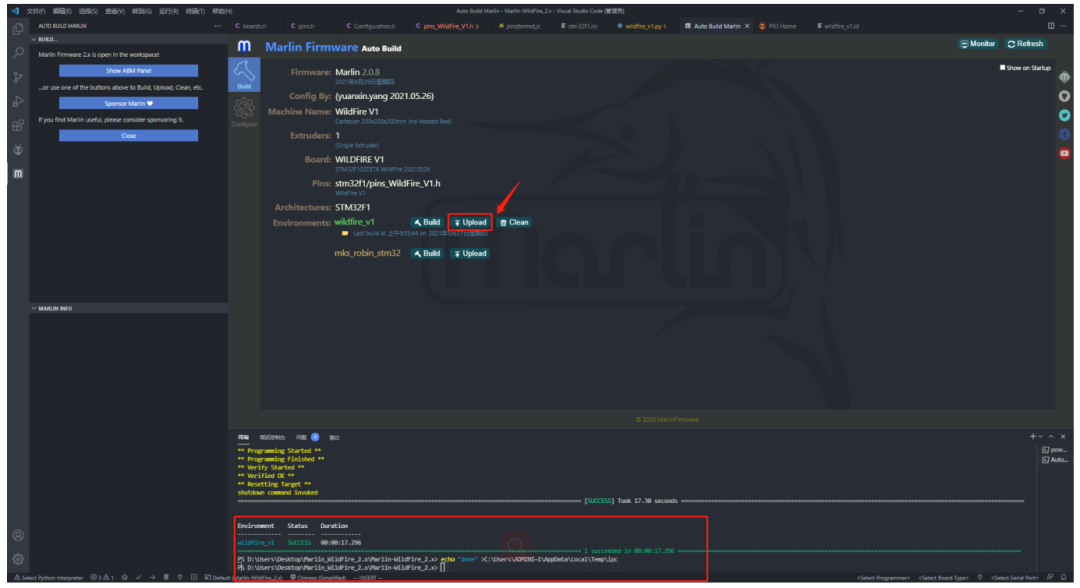Switch to the pins_WildFire_V1.h tab
The height and width of the screenshot is (588, 1080).
tap(448, 26)
